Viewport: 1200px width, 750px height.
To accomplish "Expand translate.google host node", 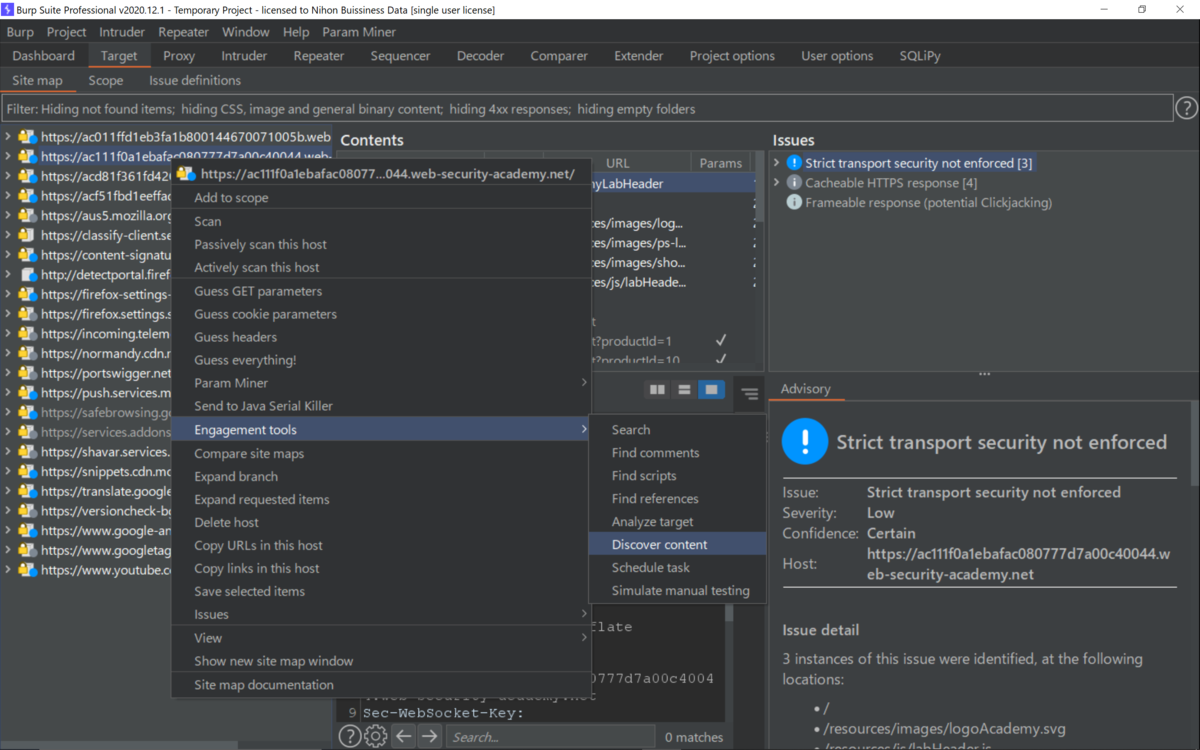I will click(x=8, y=491).
